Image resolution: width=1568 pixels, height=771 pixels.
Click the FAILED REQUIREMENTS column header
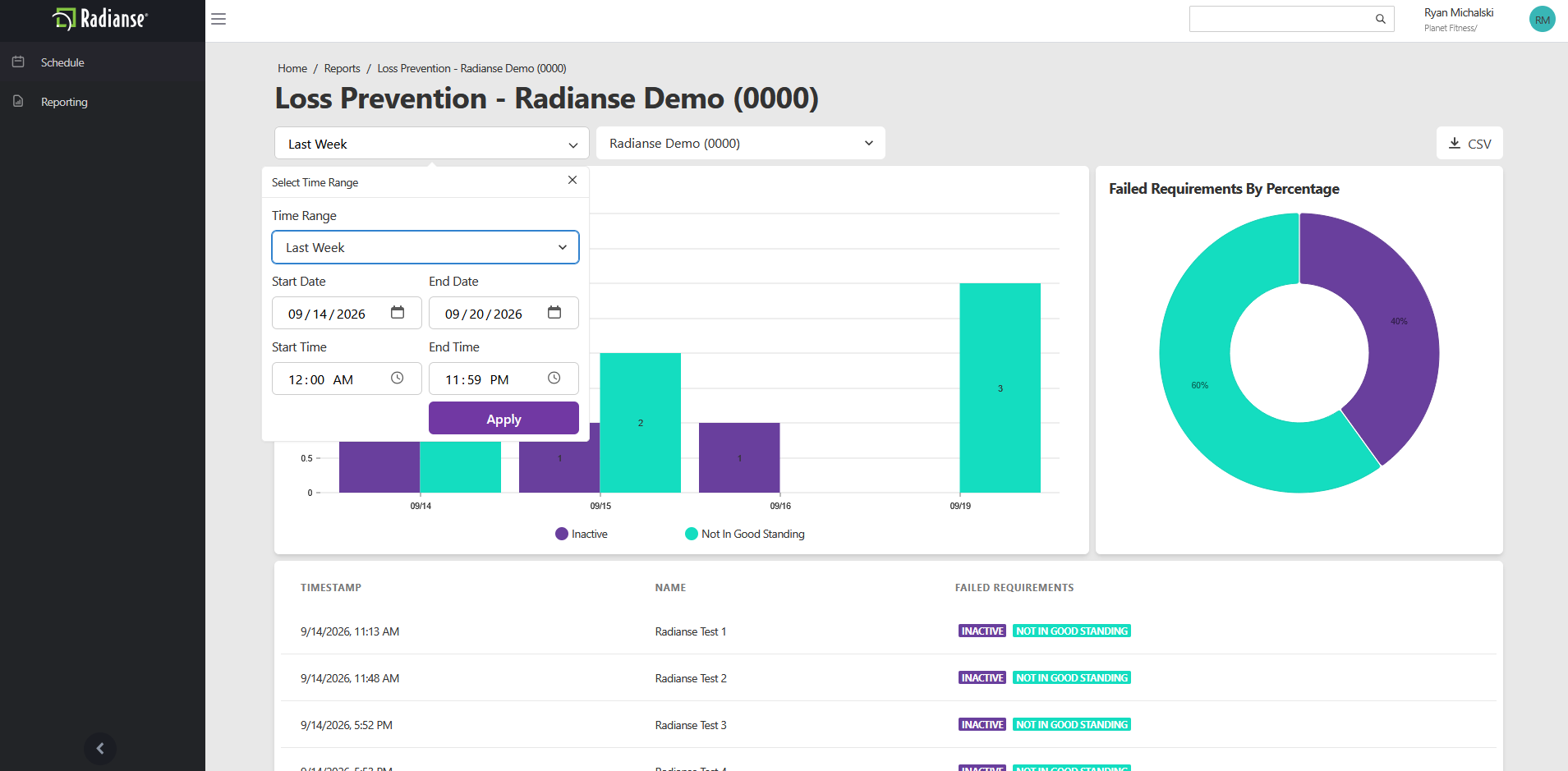point(1014,588)
